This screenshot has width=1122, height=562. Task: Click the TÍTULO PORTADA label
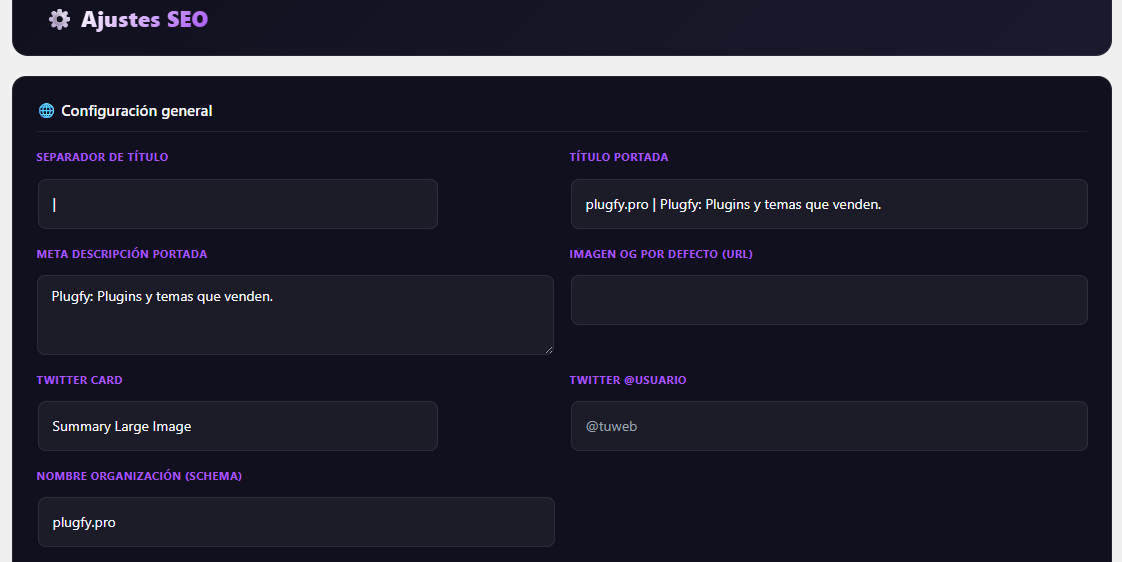point(619,157)
